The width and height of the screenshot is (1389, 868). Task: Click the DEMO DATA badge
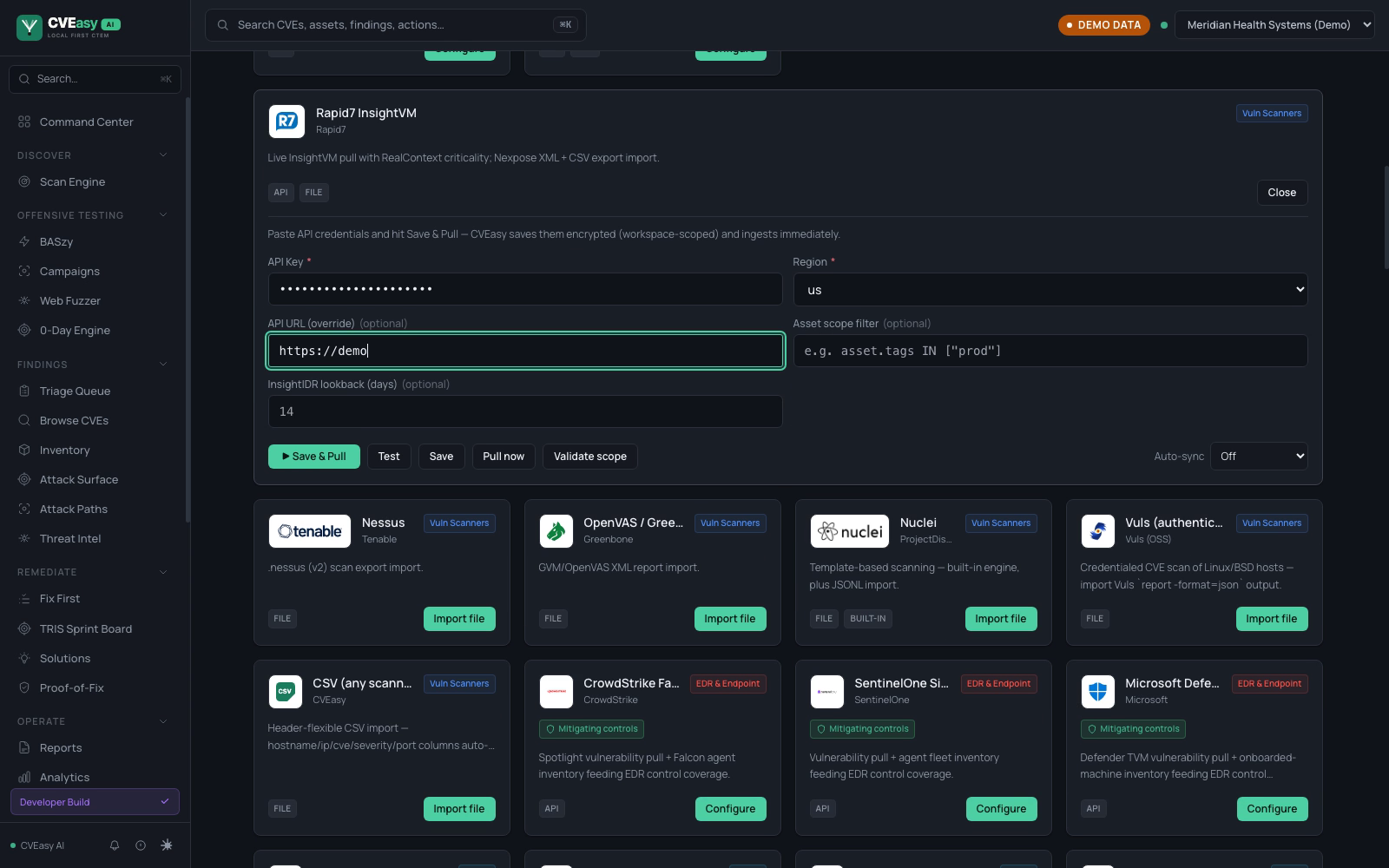pyautogui.click(x=1103, y=25)
